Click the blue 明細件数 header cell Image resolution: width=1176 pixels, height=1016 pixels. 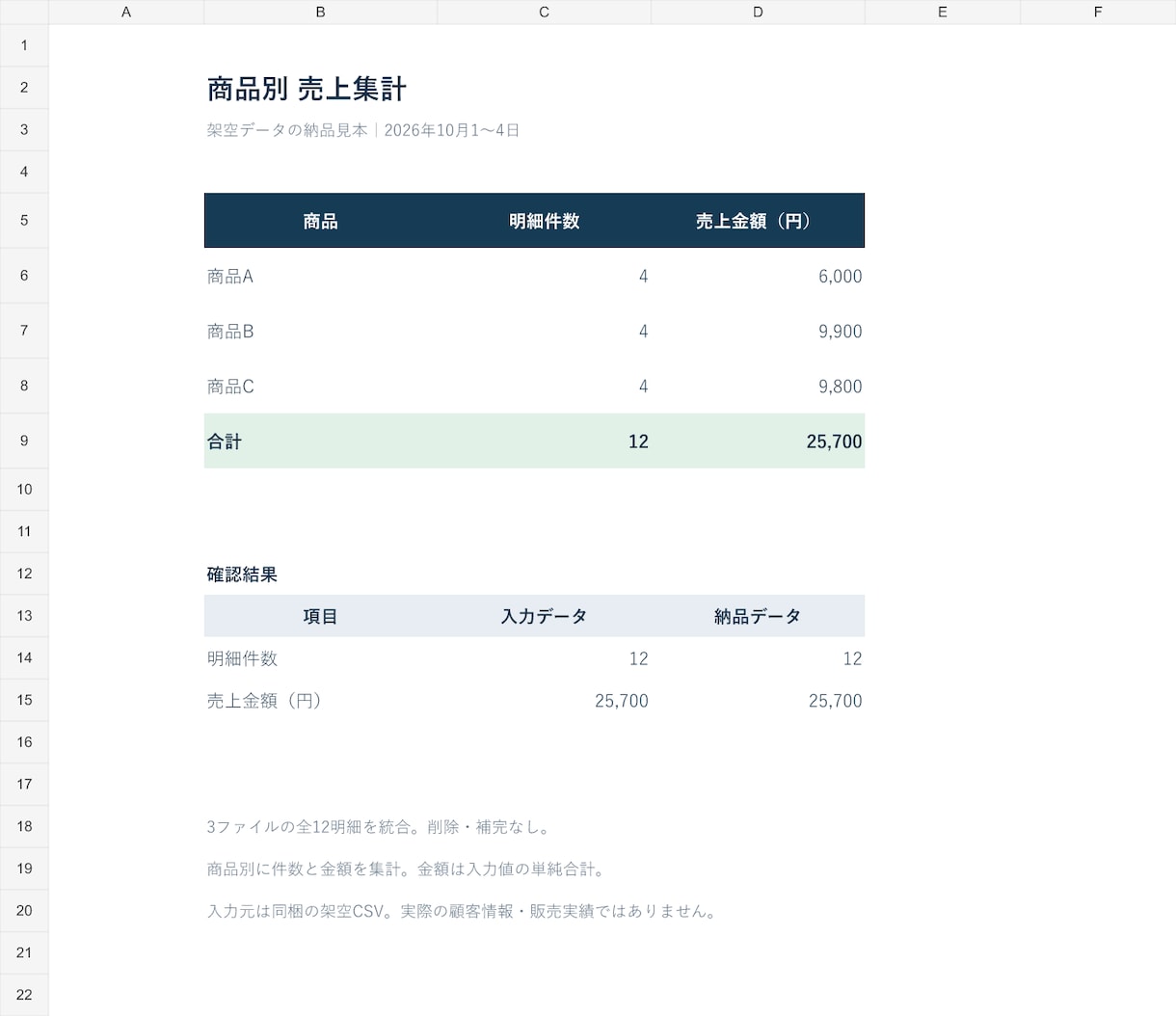point(545,221)
